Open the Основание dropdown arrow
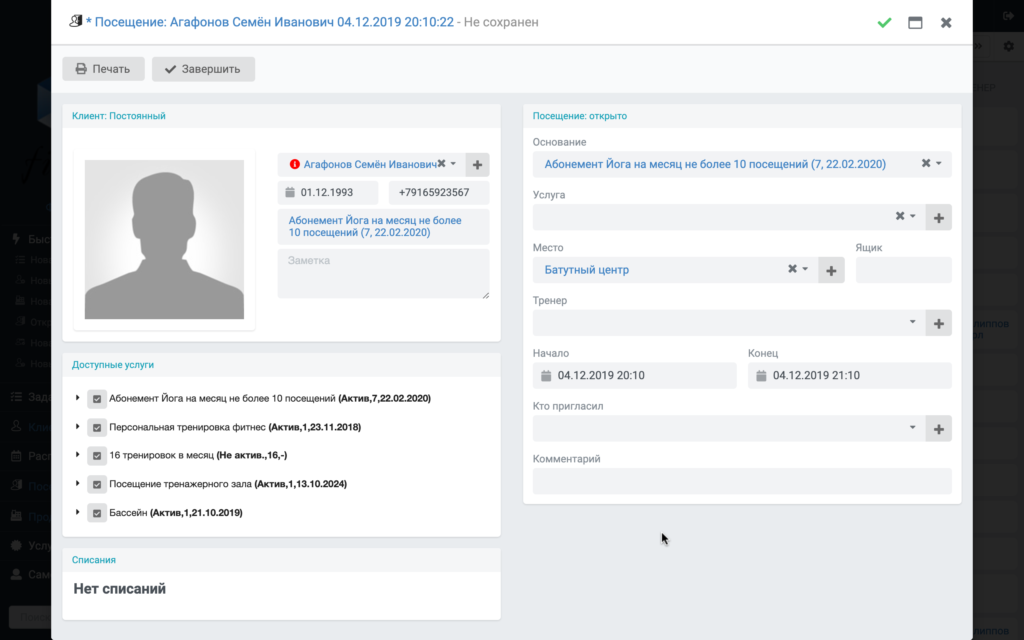 point(938,163)
